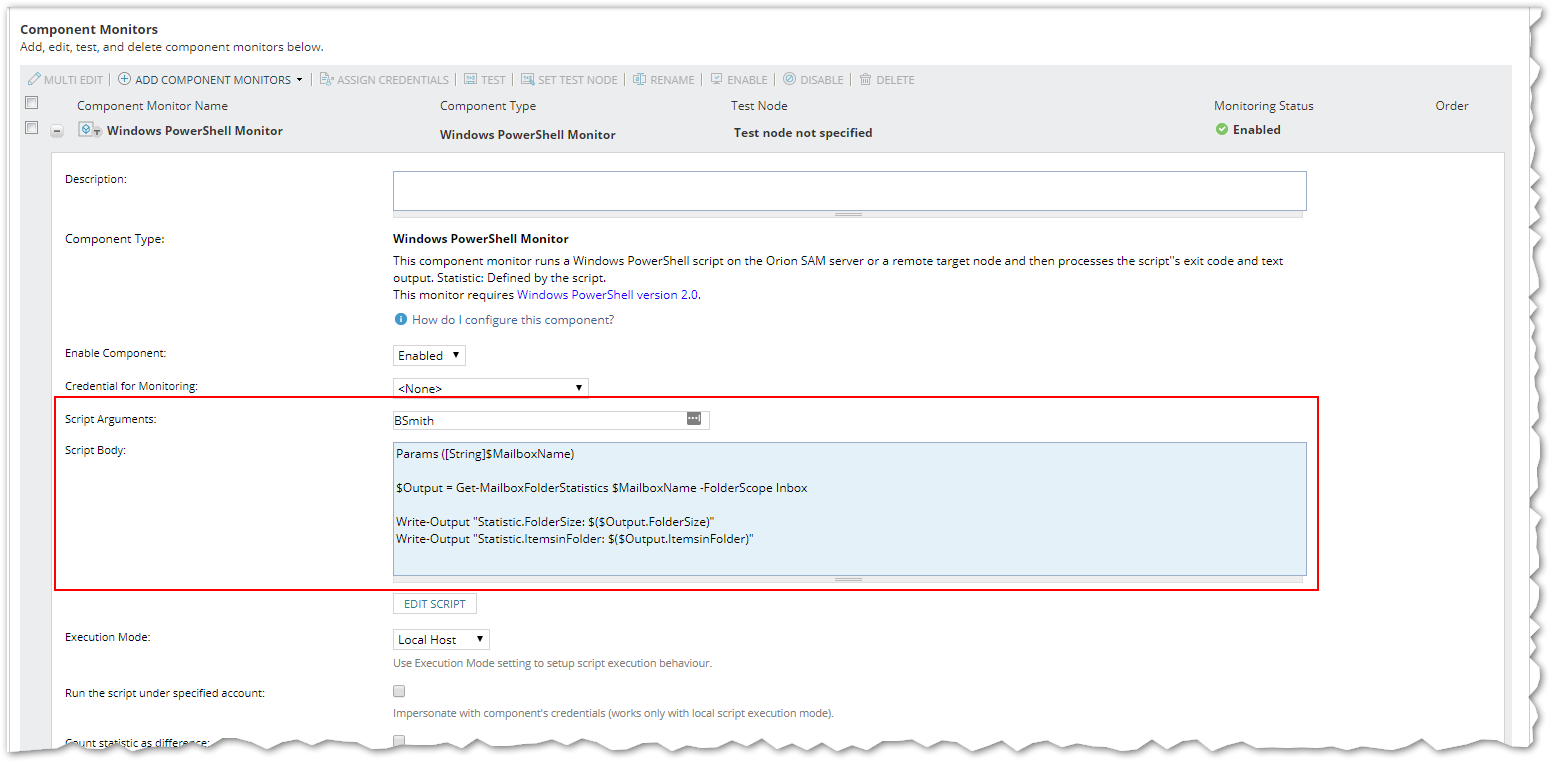Image resolution: width=1553 pixels, height=763 pixels.
Task: Click the Edit Script button
Action: tap(435, 604)
